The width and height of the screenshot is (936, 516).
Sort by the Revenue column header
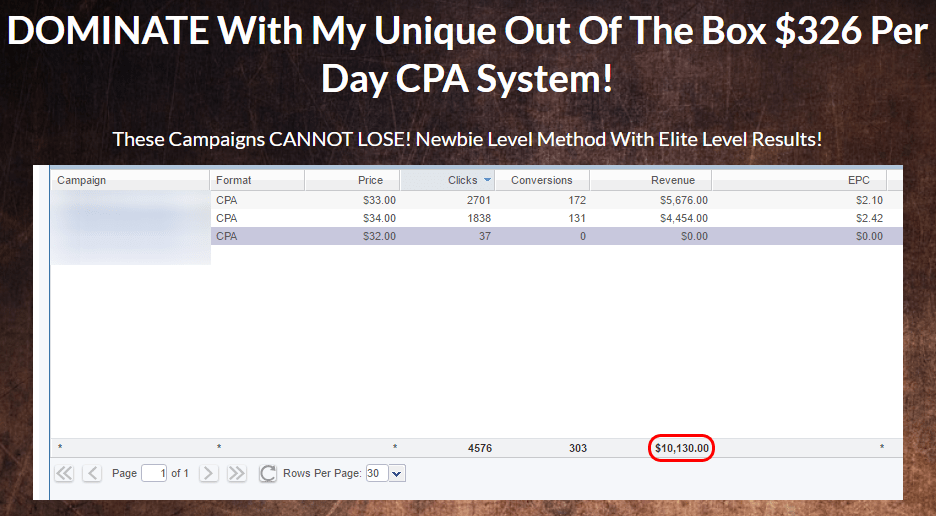(x=650, y=180)
